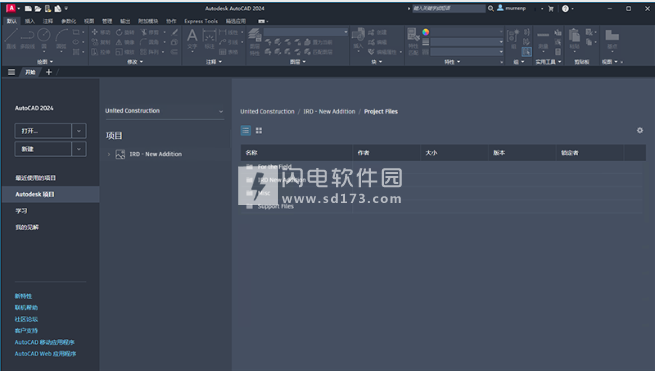
Task: Expand the 图层 (Layers) panel flyout
Action: point(298,62)
